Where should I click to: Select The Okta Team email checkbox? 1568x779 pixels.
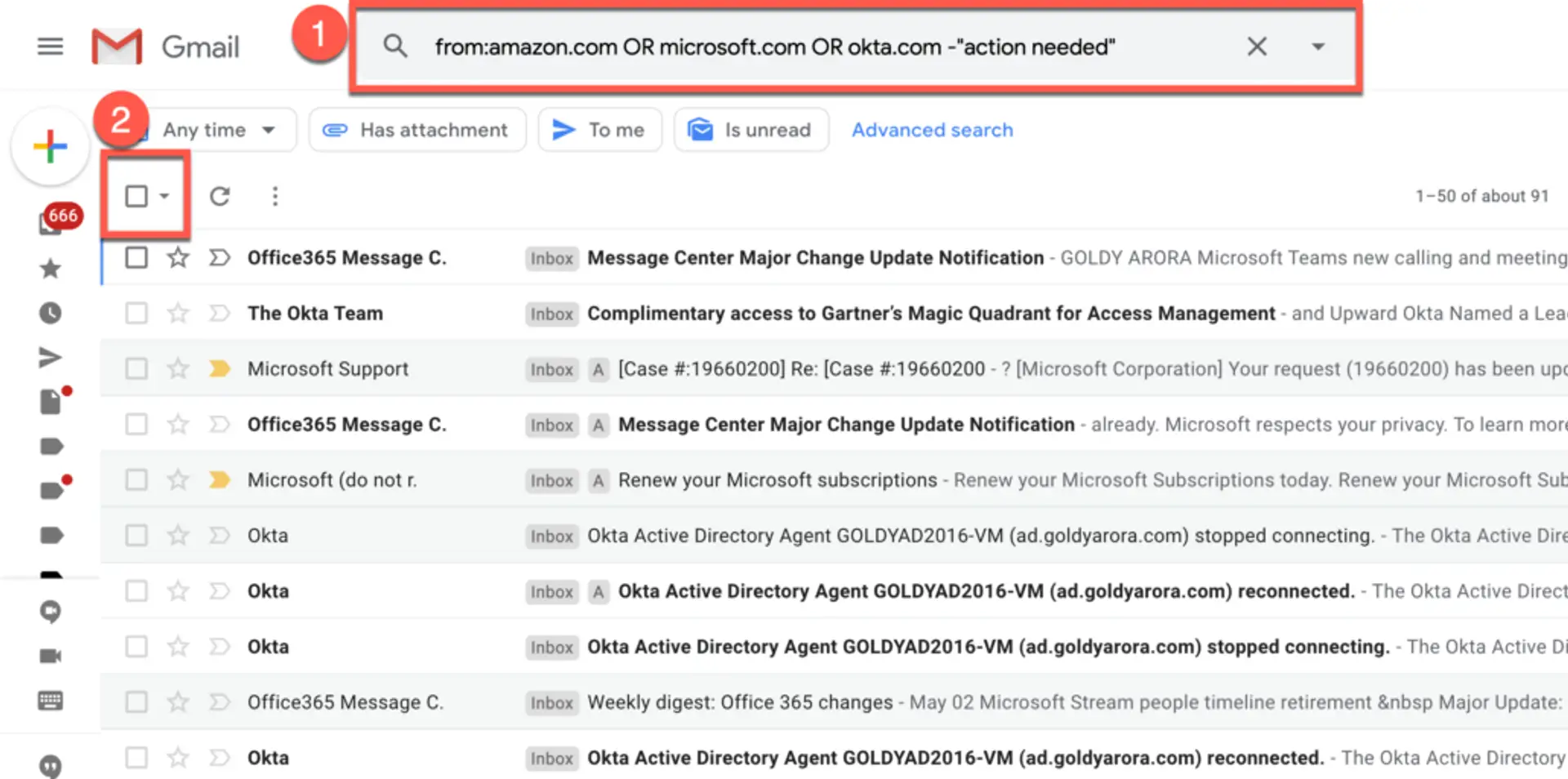[x=136, y=313]
